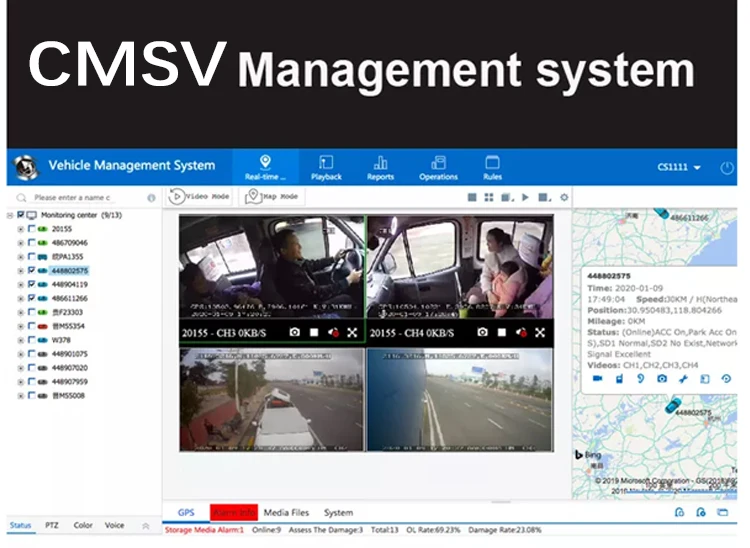The width and height of the screenshot is (750, 548).
Task: Switch to the Media Files tab
Action: [285, 513]
